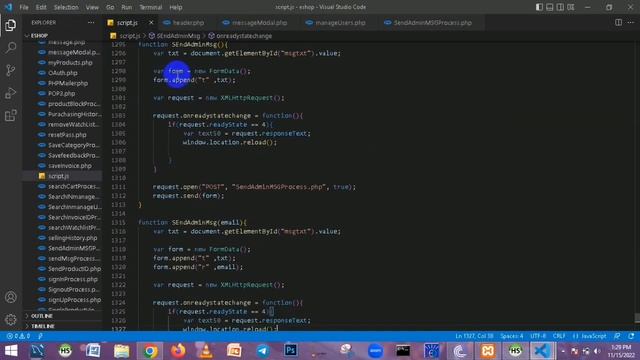Open OAuth.php in explorer
This screenshot has height=360, width=640.
pos(63,73)
